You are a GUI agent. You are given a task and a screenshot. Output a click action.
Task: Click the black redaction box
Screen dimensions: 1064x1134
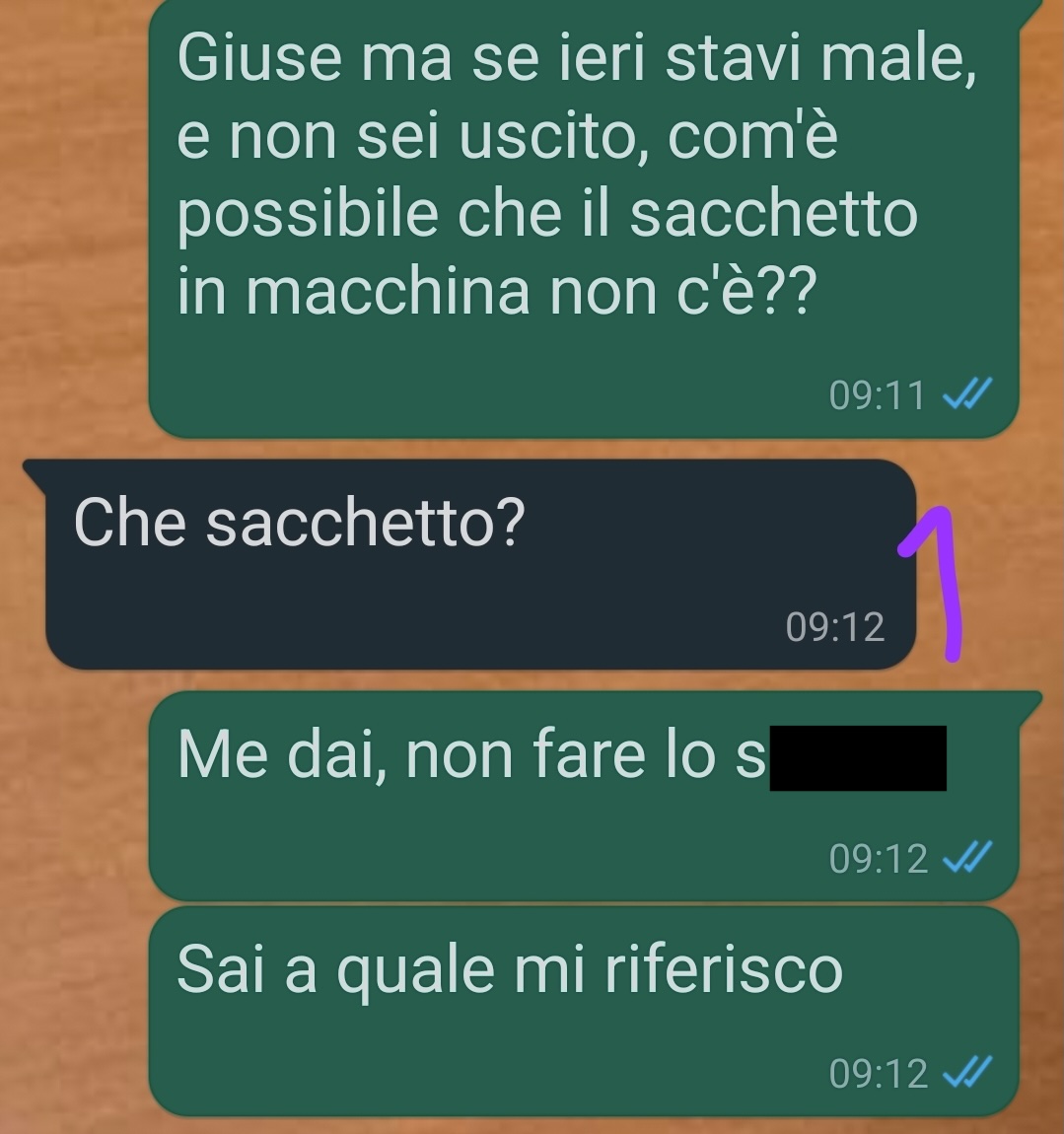pyautogui.click(x=858, y=758)
